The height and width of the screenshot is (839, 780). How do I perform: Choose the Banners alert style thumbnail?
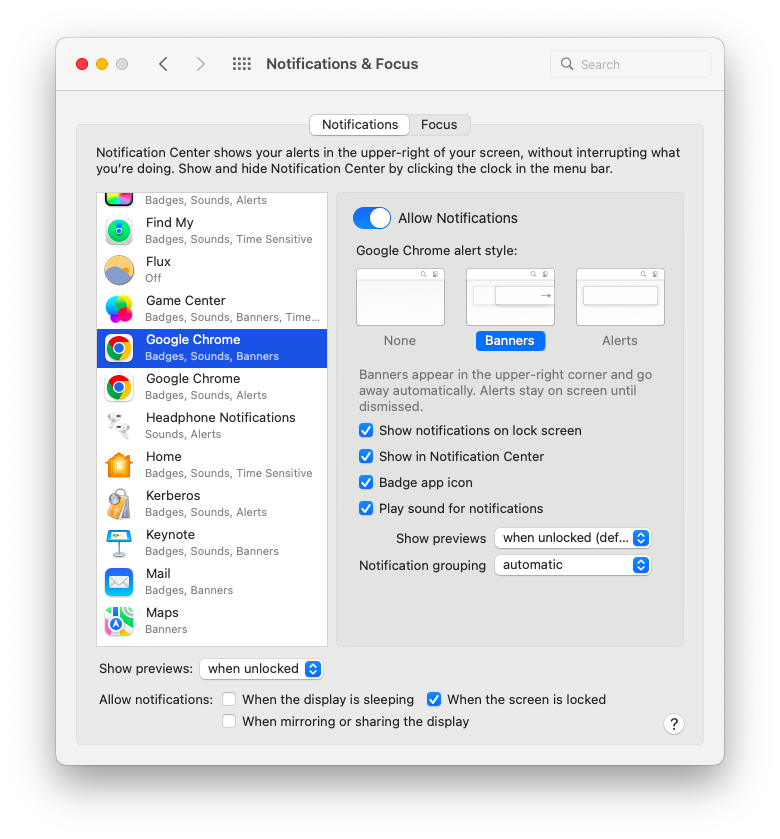510,297
